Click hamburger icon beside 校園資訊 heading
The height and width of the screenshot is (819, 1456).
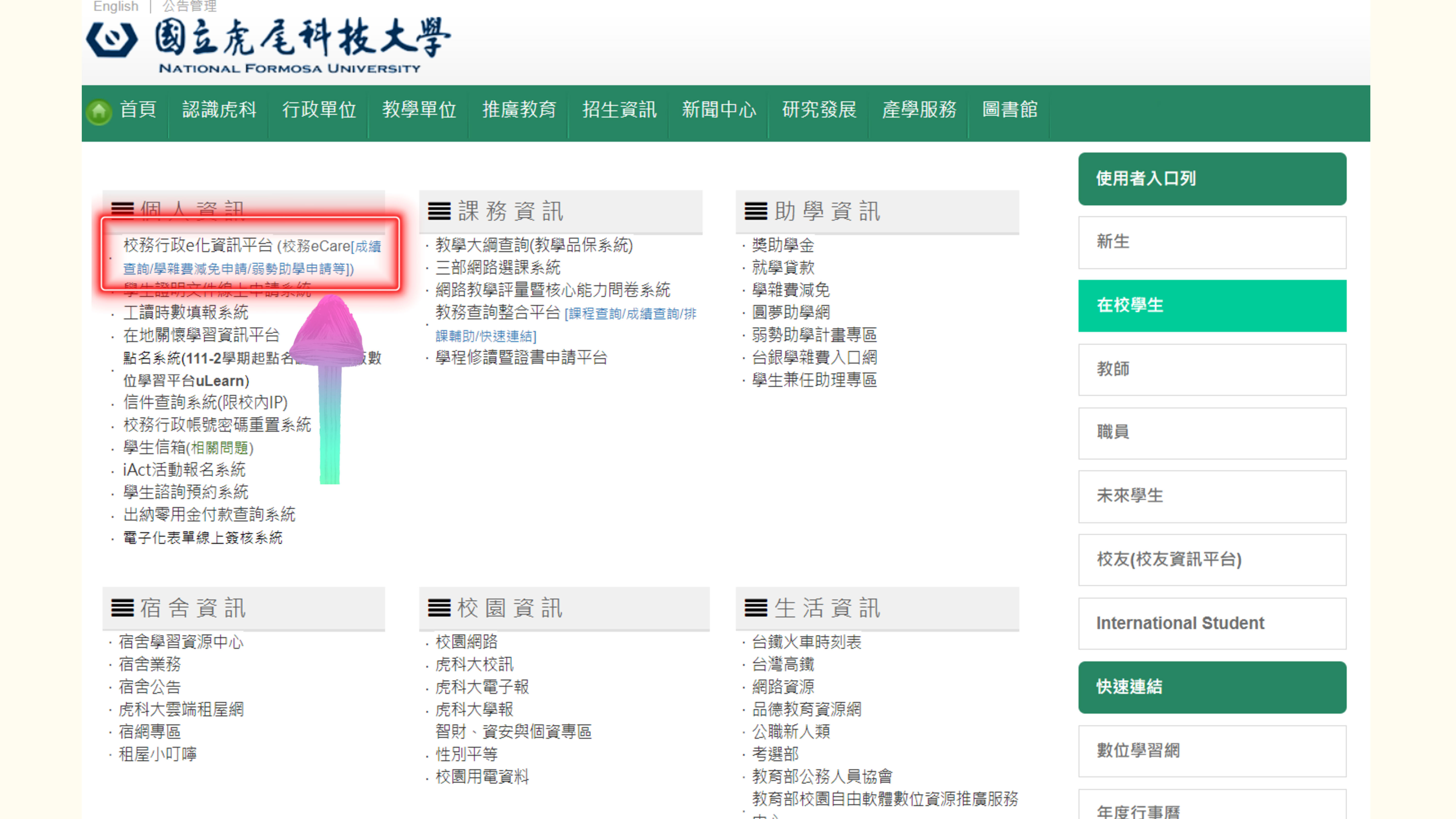click(439, 608)
